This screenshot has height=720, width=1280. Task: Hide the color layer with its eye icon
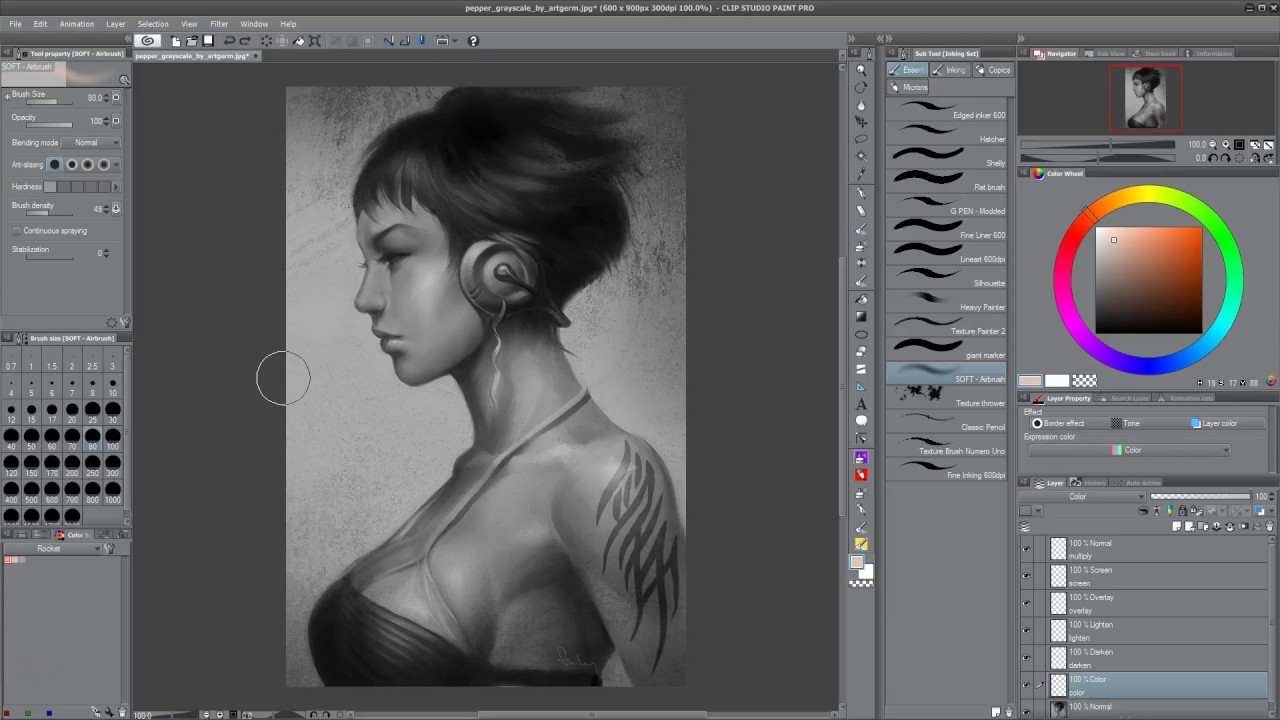coord(1026,685)
